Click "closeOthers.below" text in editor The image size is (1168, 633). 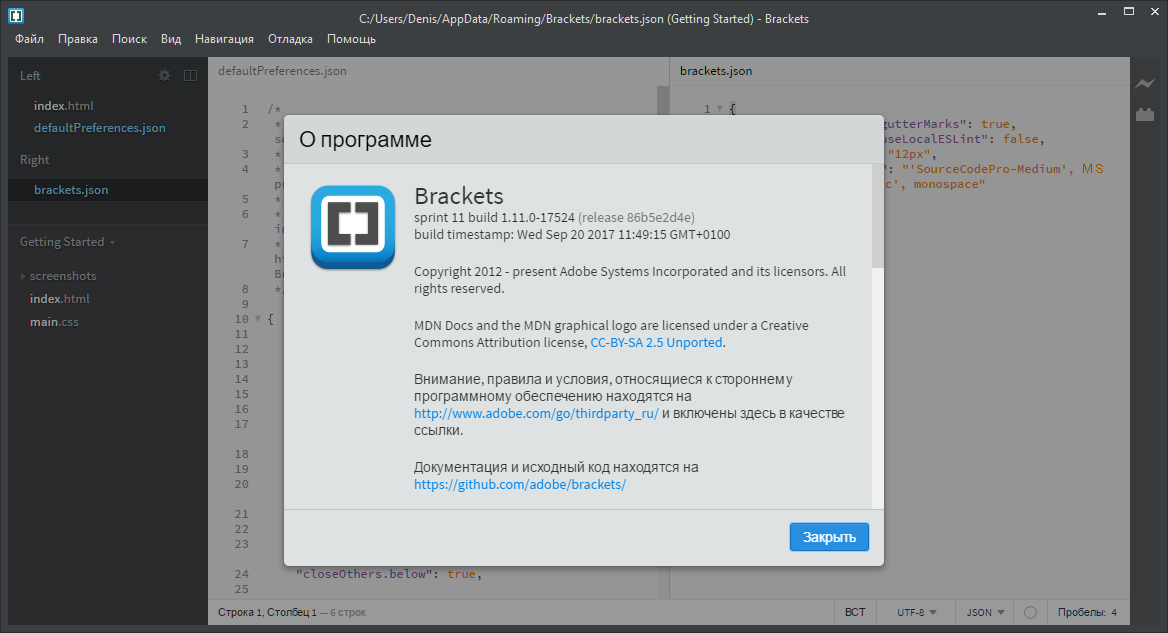pos(364,574)
